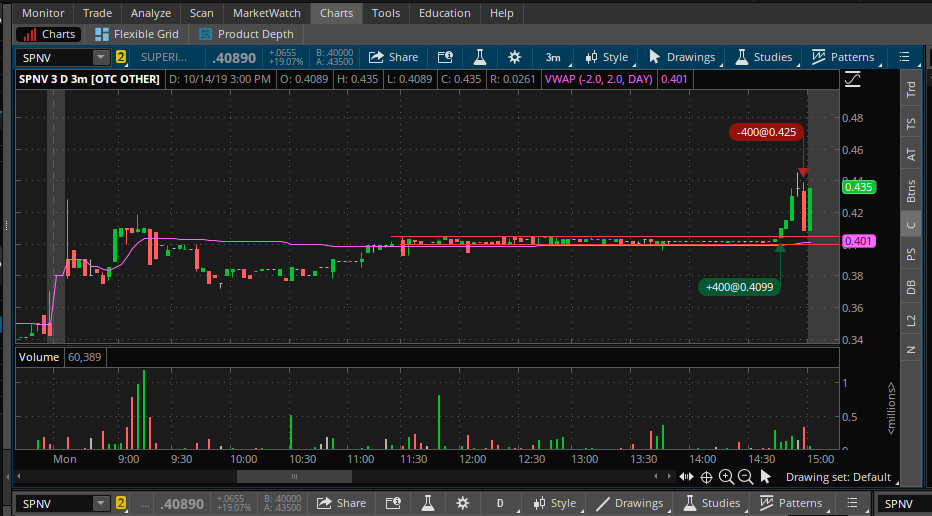
Task: Select the pointer arrow tool under chart
Action: (x=766, y=477)
